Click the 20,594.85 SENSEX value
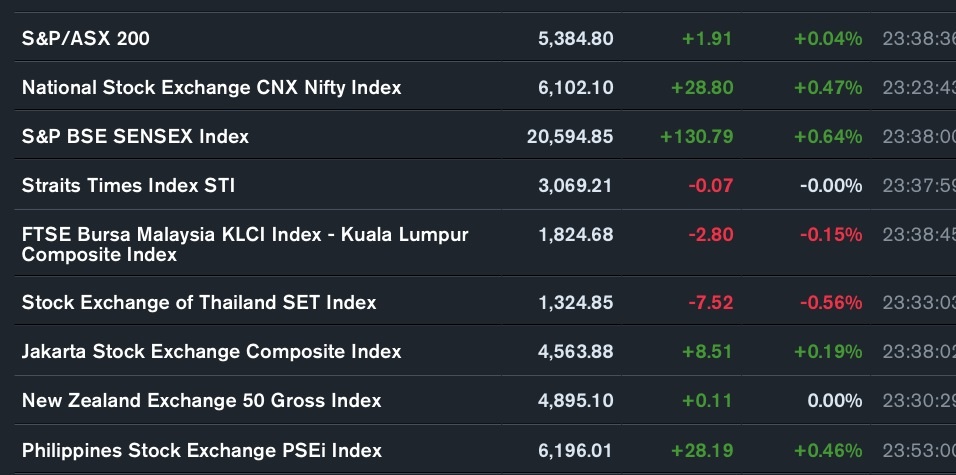 point(570,137)
